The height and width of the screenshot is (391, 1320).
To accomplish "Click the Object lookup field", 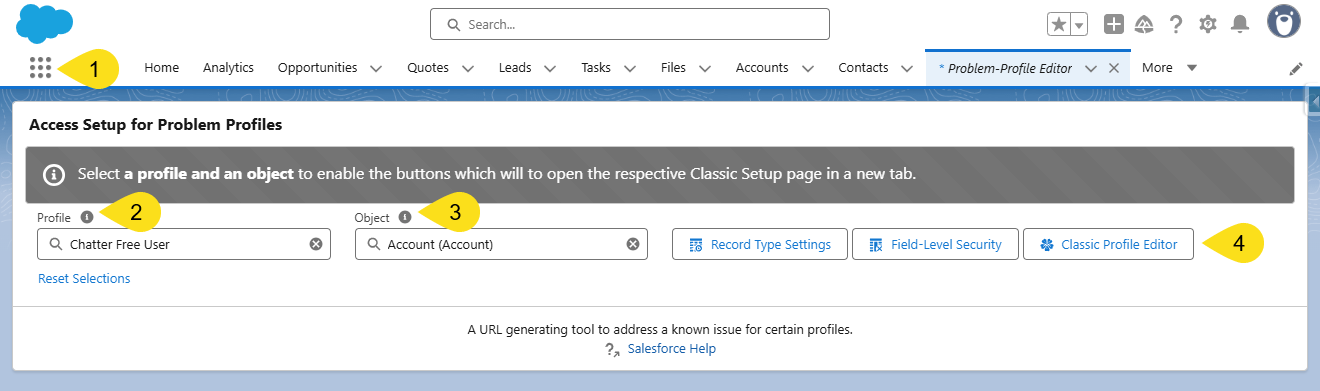I will click(501, 244).
